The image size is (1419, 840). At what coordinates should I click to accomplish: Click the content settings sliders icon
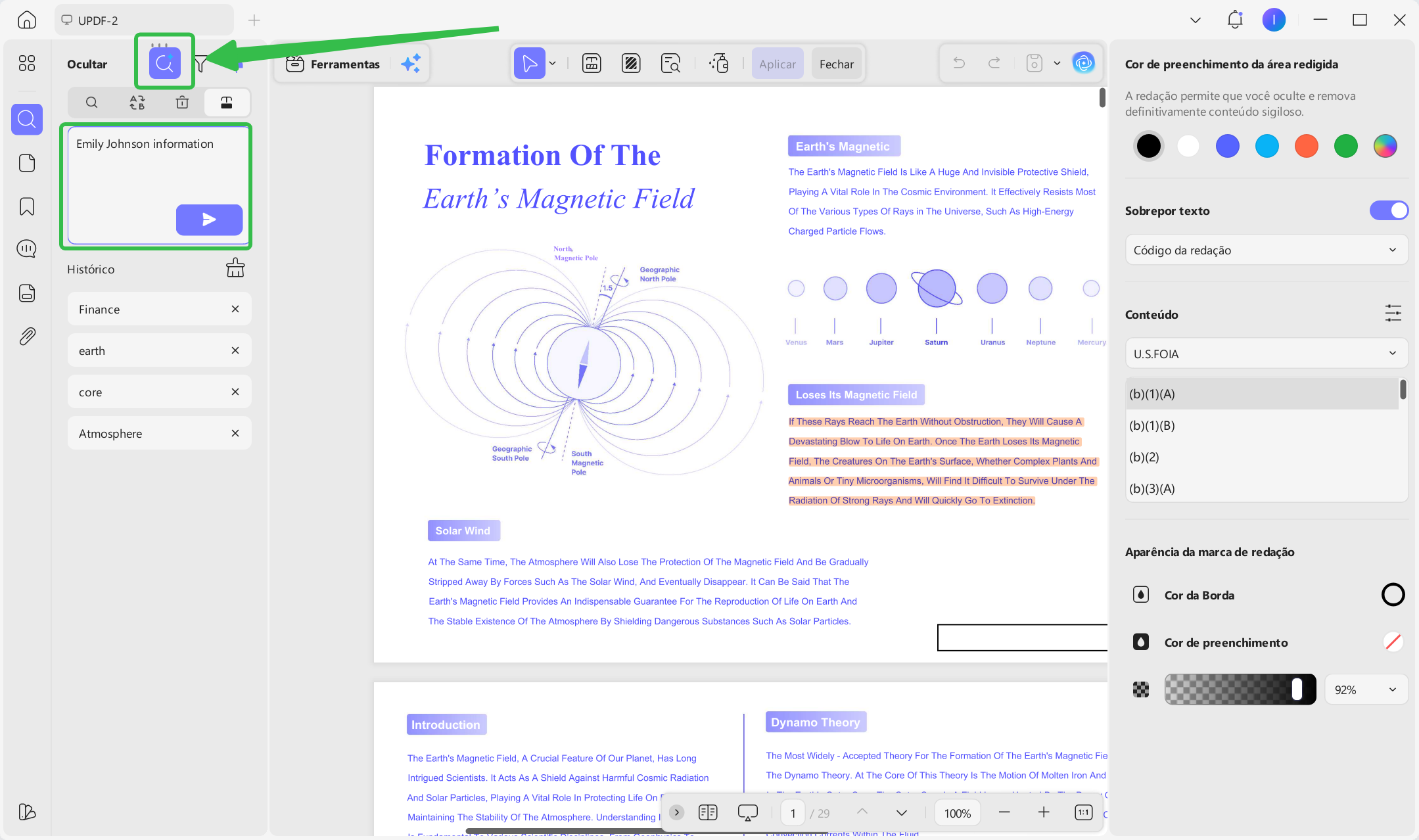(x=1393, y=314)
